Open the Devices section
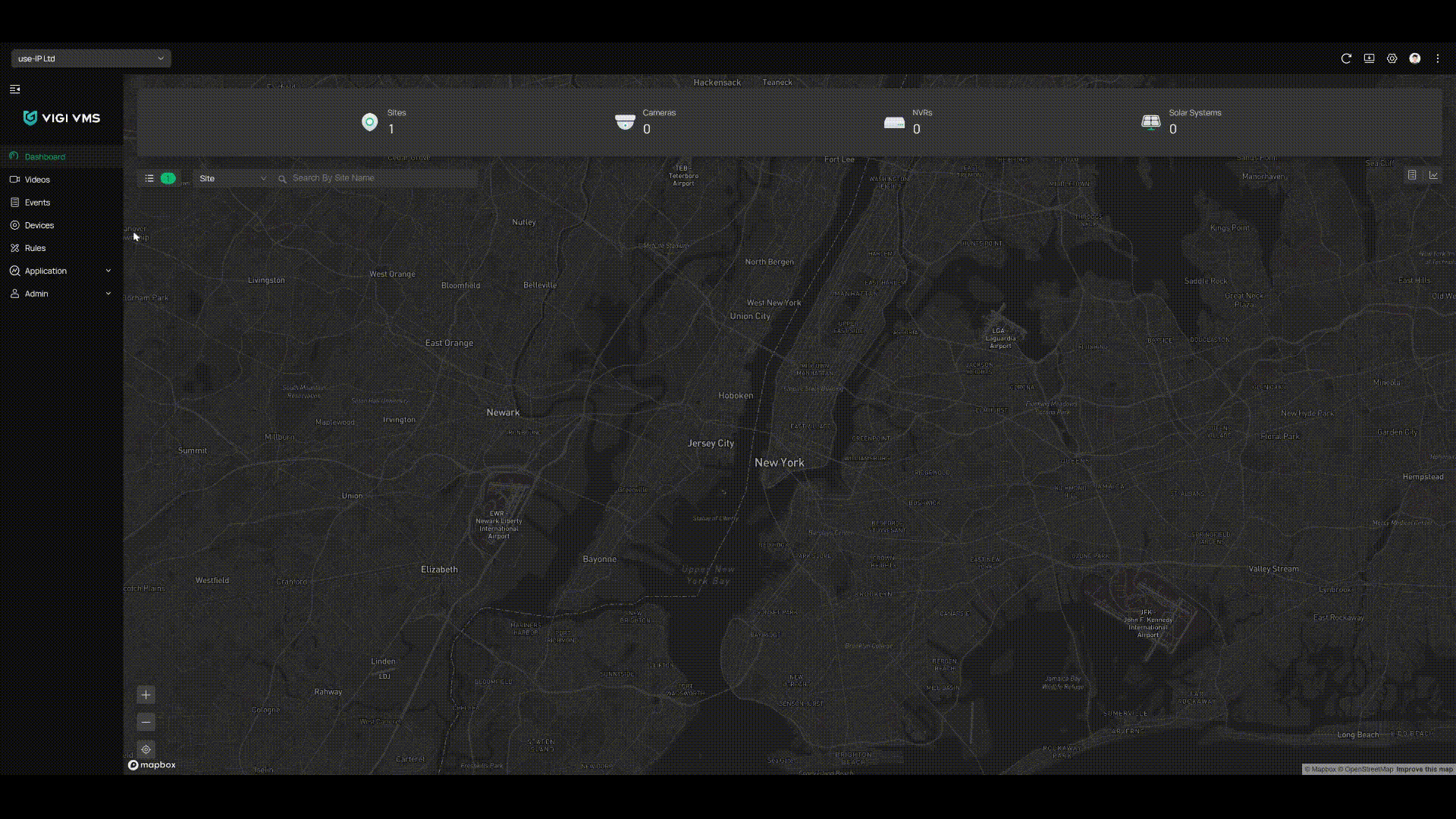1456x819 pixels. [x=38, y=225]
